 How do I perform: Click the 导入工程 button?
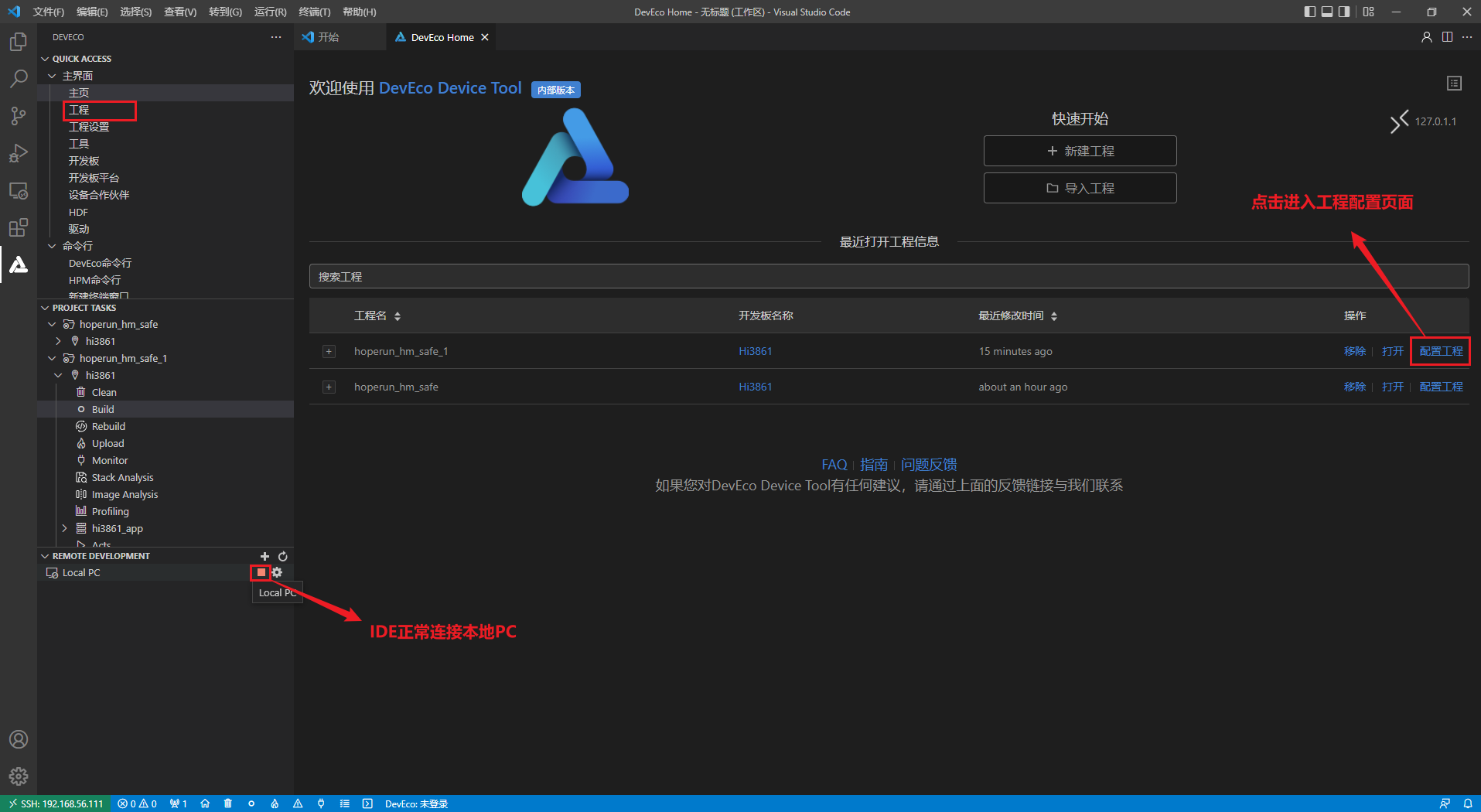(1080, 188)
